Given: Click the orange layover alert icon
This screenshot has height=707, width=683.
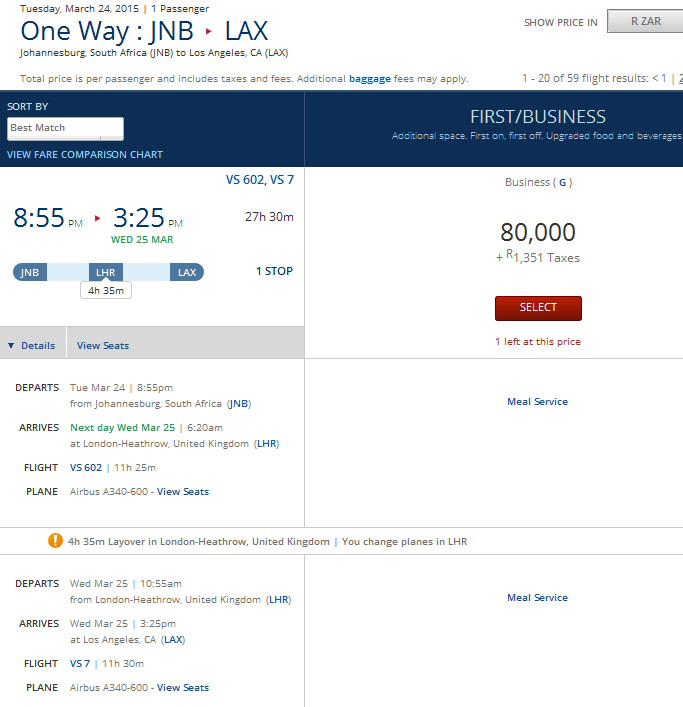Looking at the screenshot, I should point(55,541).
